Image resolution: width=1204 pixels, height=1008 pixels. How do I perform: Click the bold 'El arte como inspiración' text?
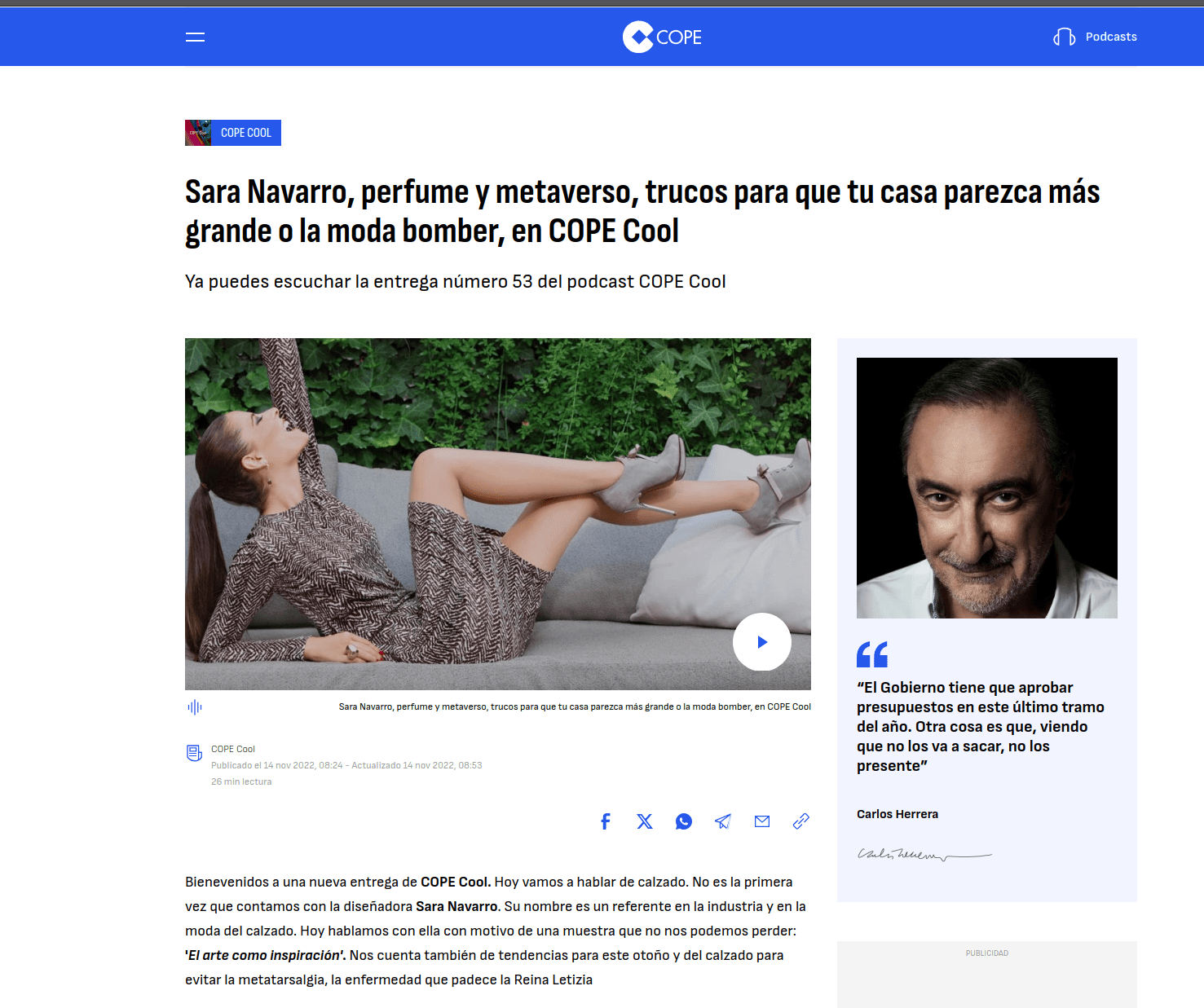(x=266, y=955)
